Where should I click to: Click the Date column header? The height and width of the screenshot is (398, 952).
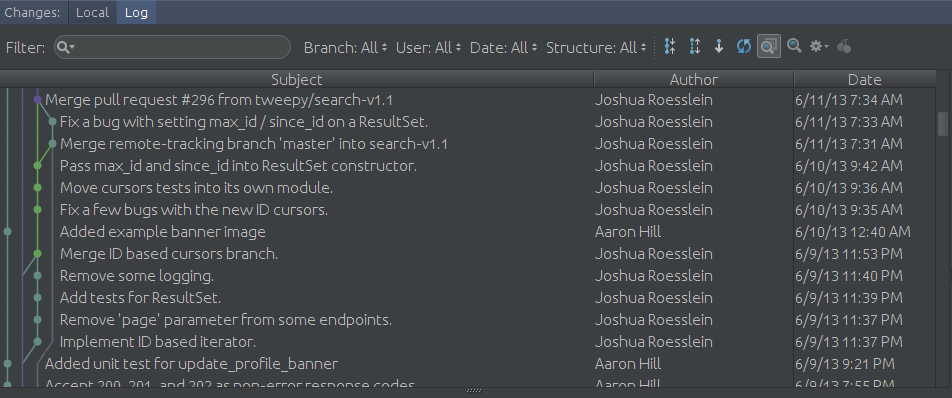[x=865, y=79]
